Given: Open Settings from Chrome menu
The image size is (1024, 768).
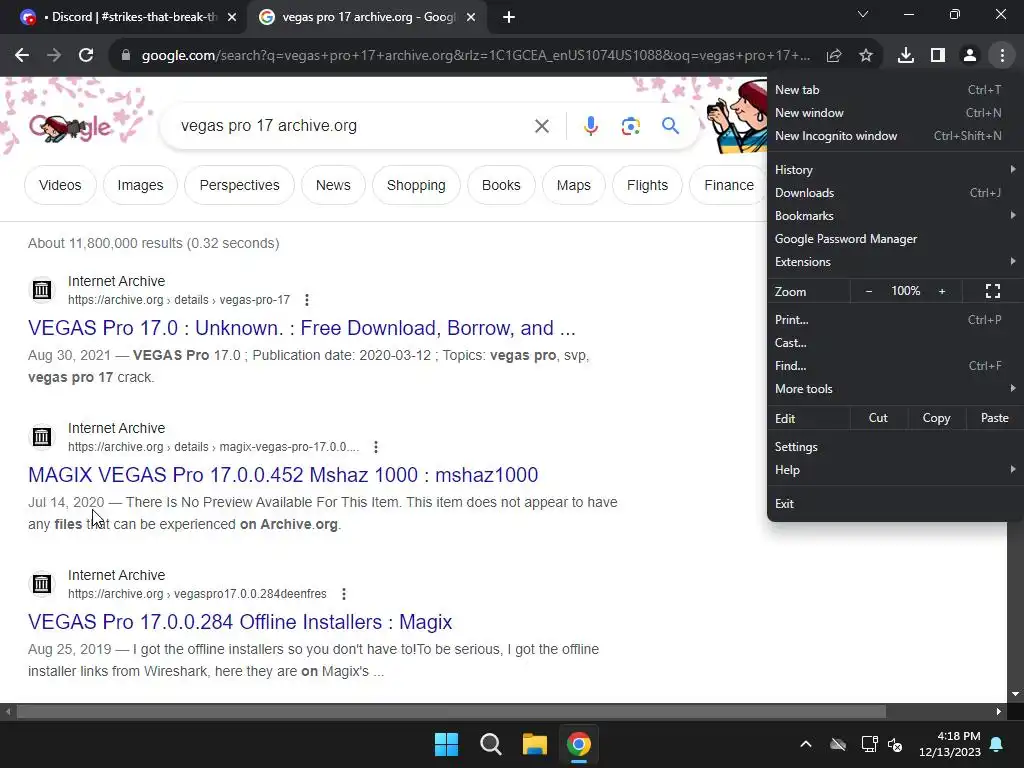Looking at the screenshot, I should 895,447.
